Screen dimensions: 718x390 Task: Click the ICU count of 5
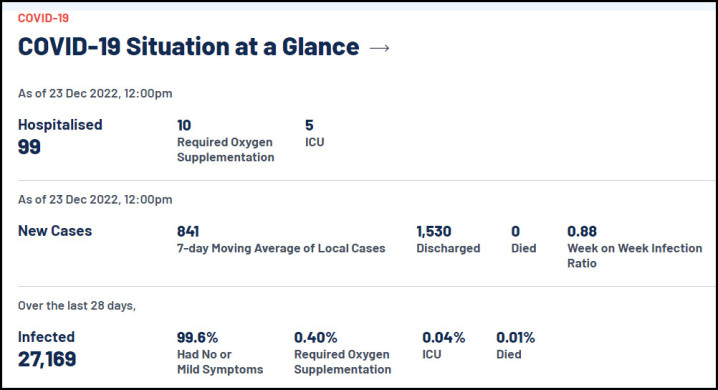click(309, 125)
